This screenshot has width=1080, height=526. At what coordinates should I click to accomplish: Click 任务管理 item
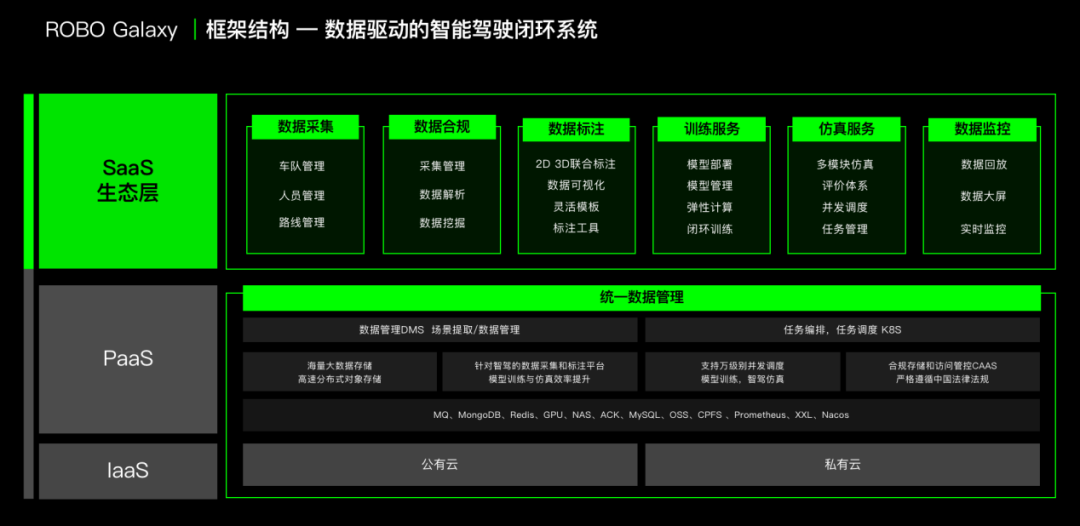coord(845,229)
